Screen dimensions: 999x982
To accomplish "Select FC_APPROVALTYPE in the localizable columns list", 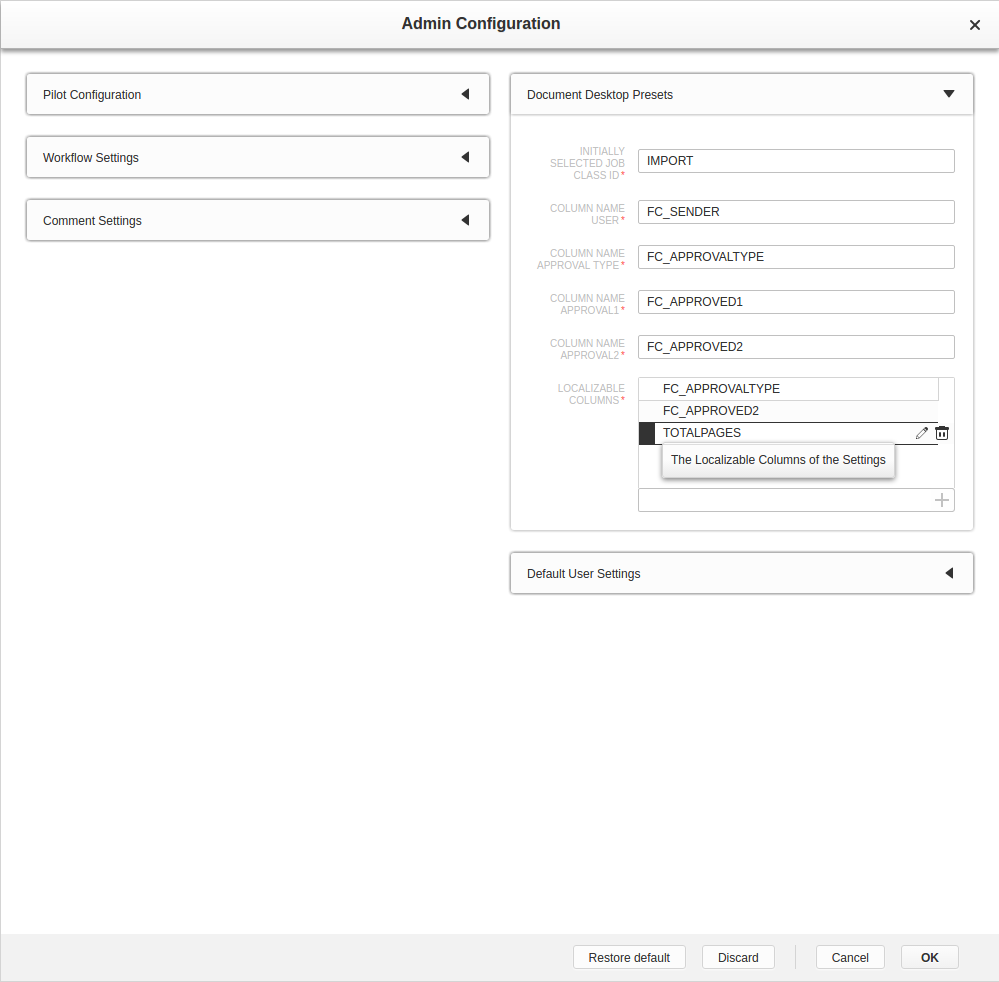I will tap(788, 389).
